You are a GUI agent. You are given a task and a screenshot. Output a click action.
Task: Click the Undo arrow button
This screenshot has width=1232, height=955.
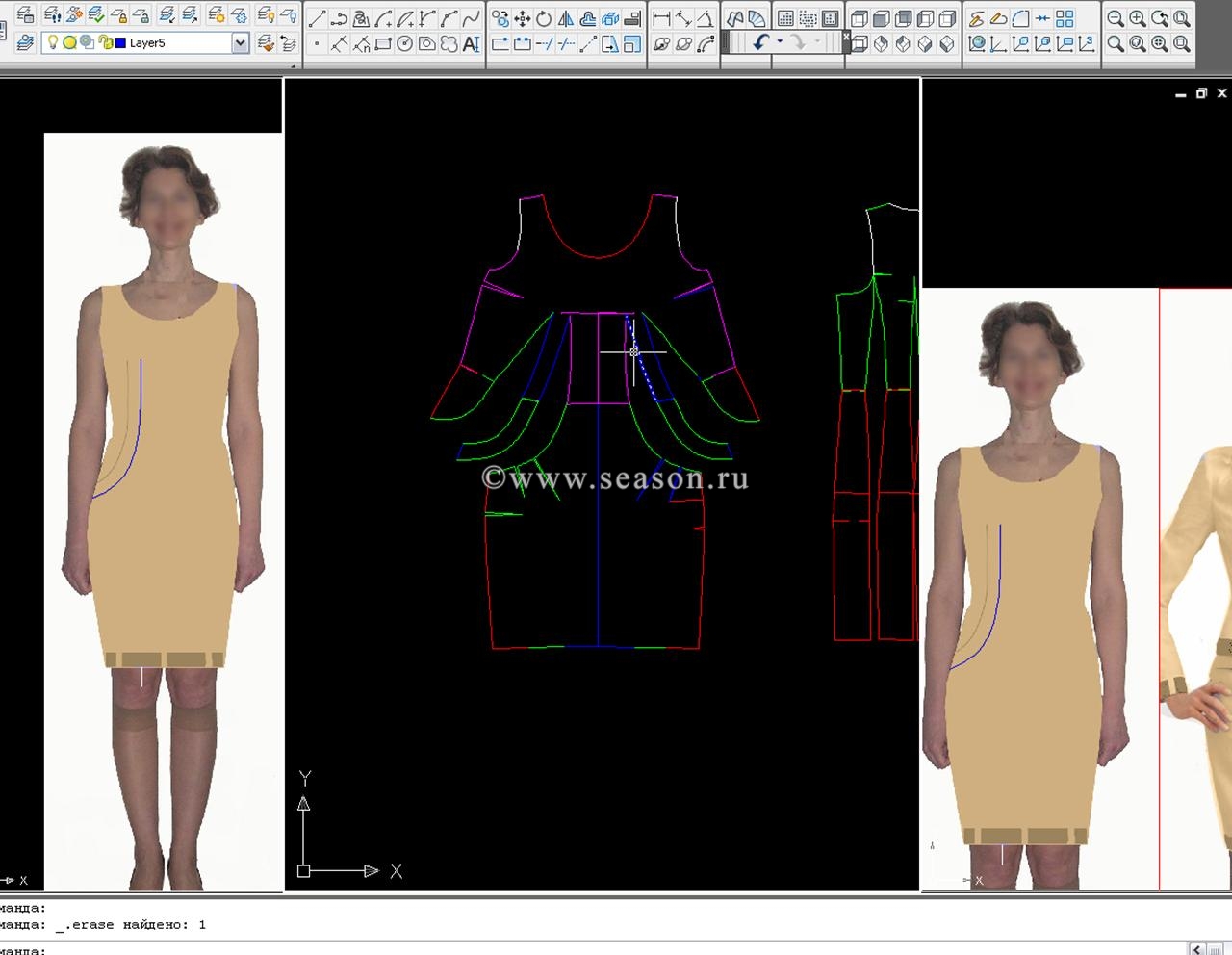[x=761, y=43]
